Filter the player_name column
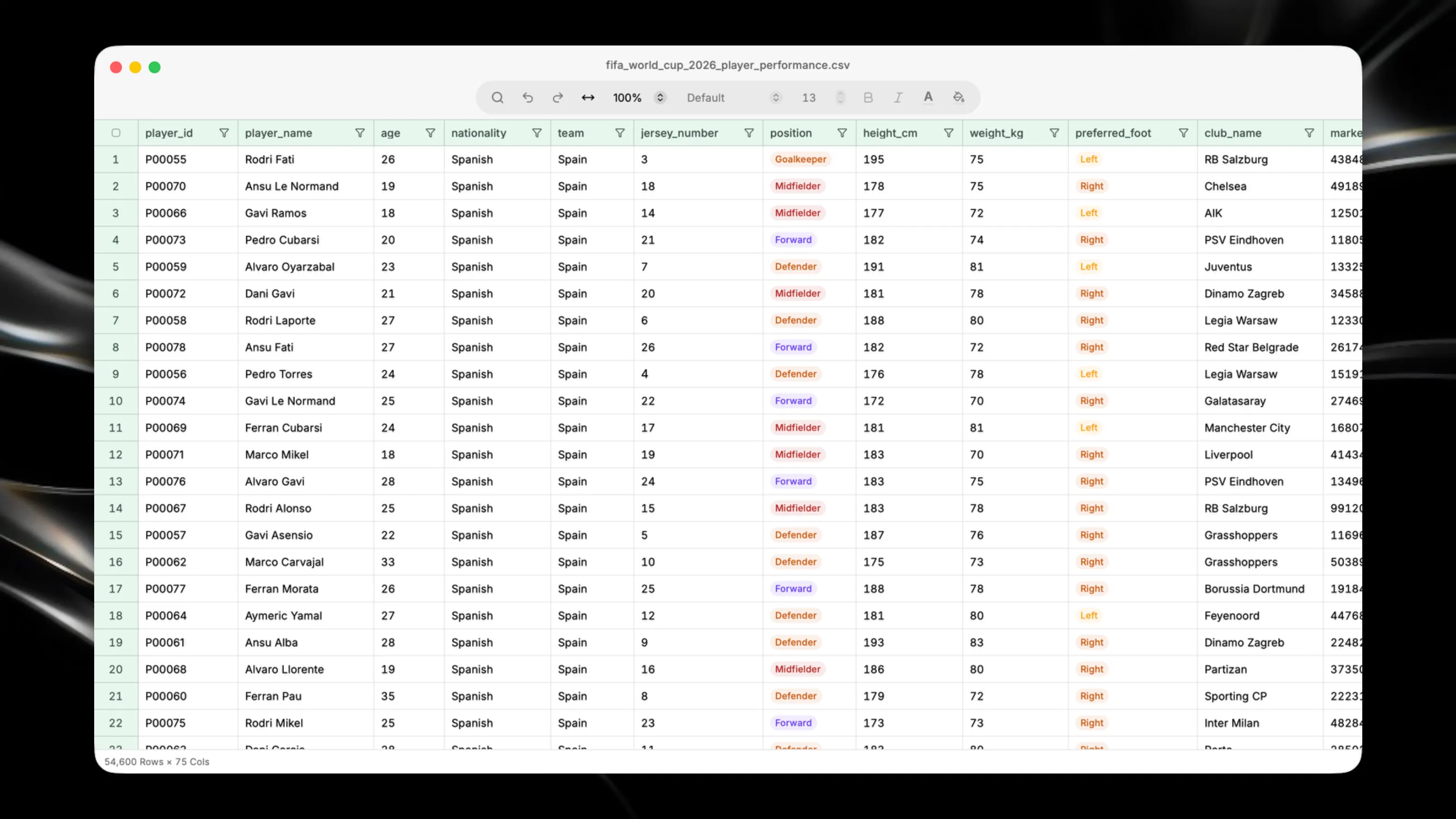This screenshot has height=819, width=1456. [360, 133]
